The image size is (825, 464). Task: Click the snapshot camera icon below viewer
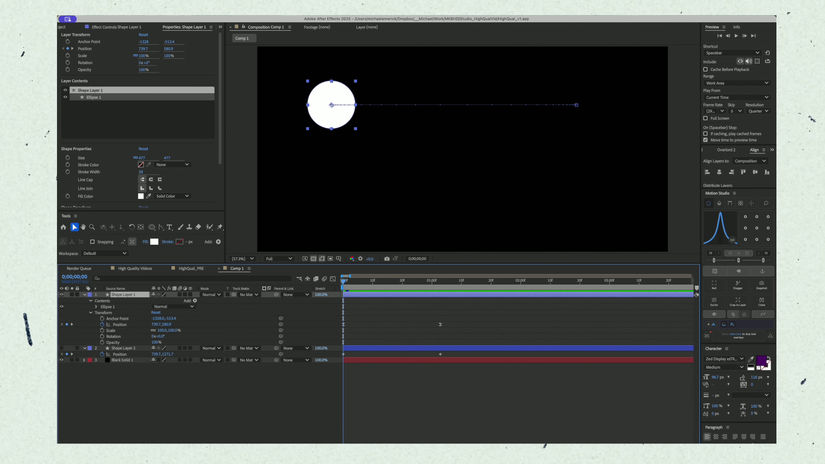pos(387,259)
